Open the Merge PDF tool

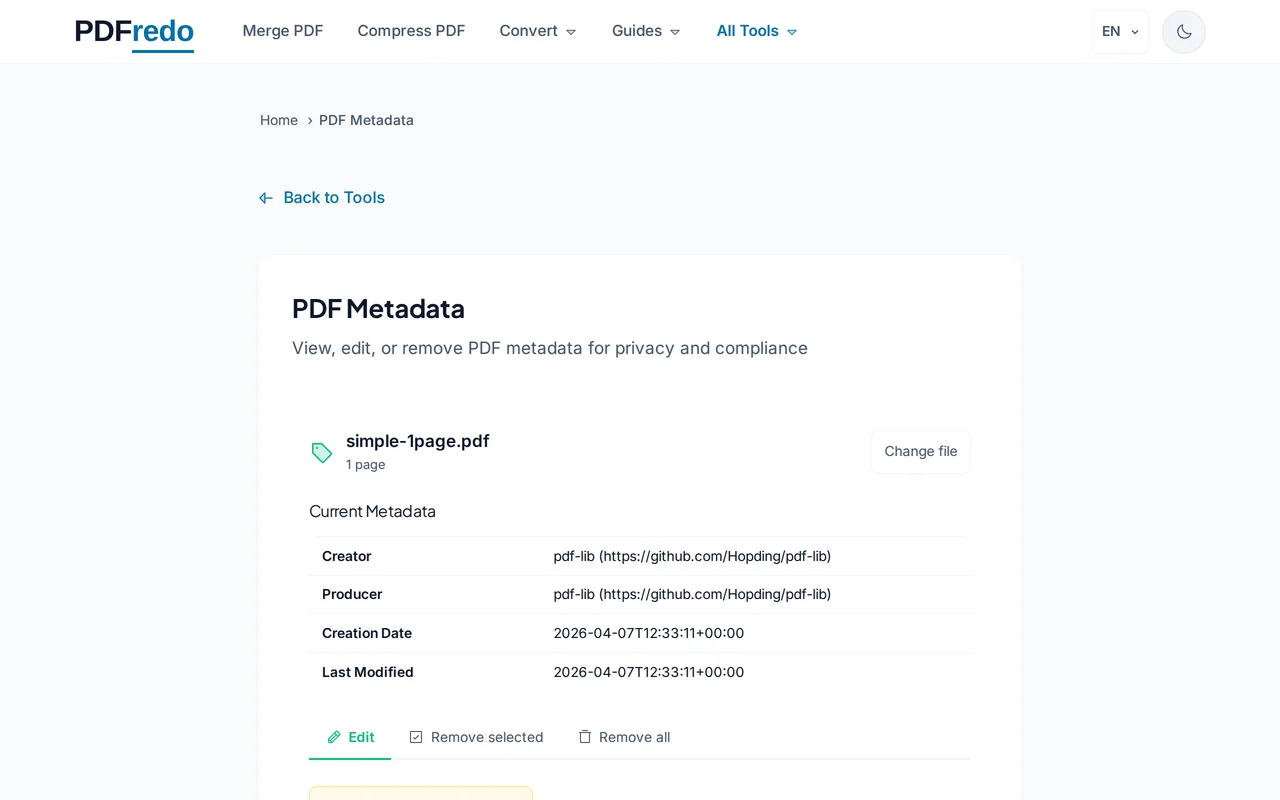coord(283,31)
